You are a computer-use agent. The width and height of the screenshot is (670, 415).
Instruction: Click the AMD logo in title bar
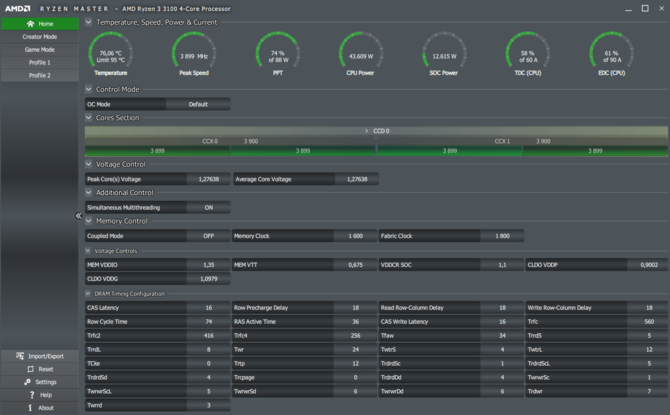tap(17, 7)
